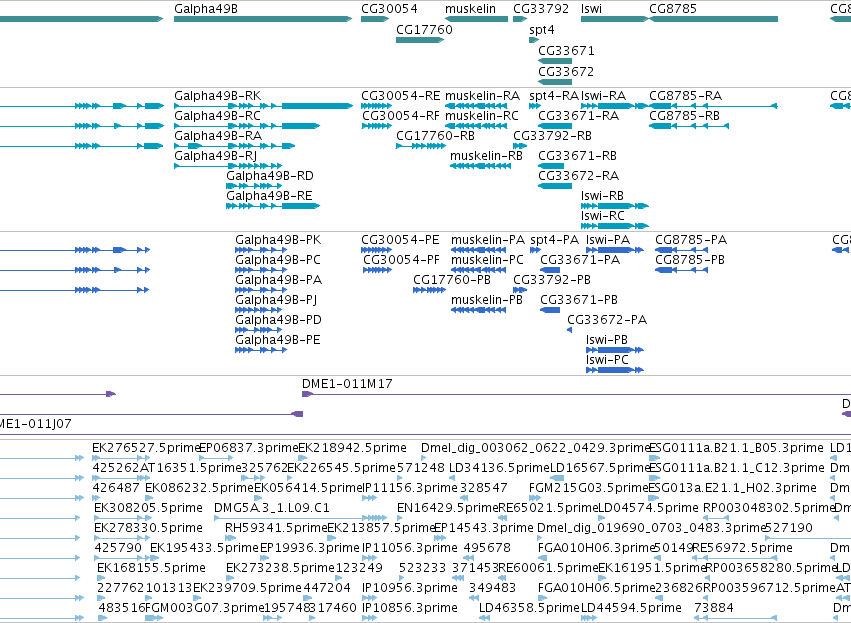Click EST RH59341.5prime
Screen dimensions: 851x623
tap(276, 528)
